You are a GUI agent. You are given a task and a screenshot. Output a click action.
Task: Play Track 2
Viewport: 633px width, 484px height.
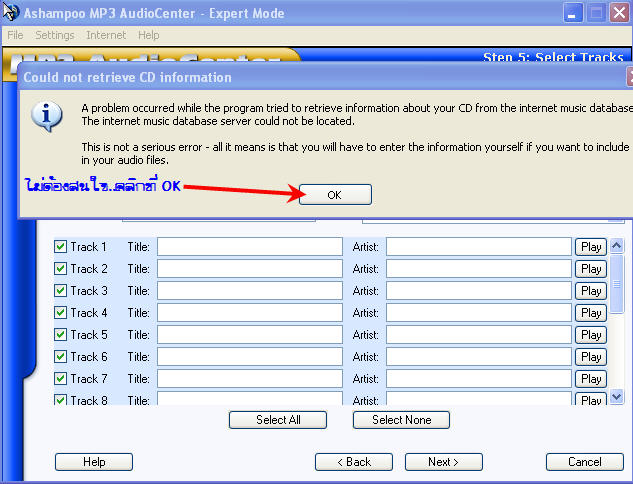pyautogui.click(x=591, y=268)
